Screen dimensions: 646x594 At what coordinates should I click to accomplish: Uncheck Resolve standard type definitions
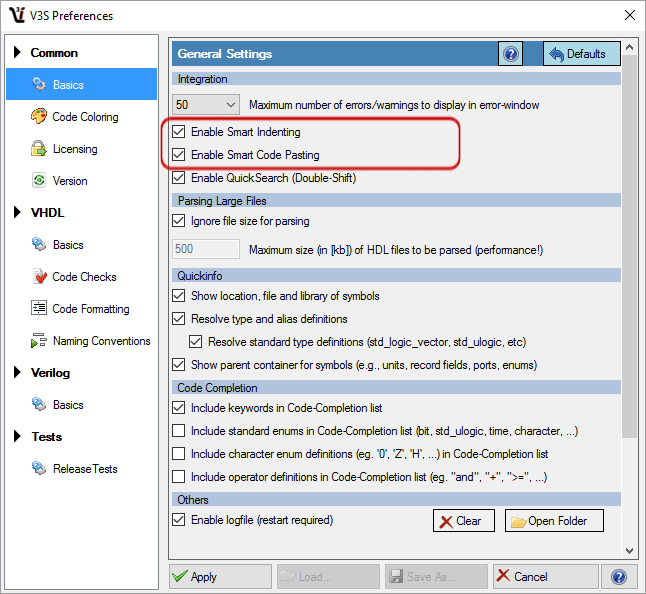195,342
